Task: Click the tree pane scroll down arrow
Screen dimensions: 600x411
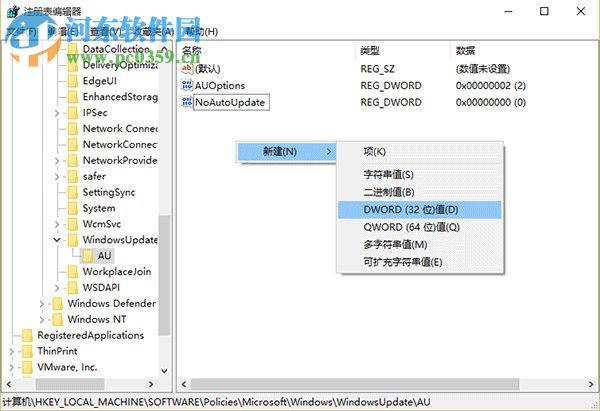Action: [x=165, y=370]
